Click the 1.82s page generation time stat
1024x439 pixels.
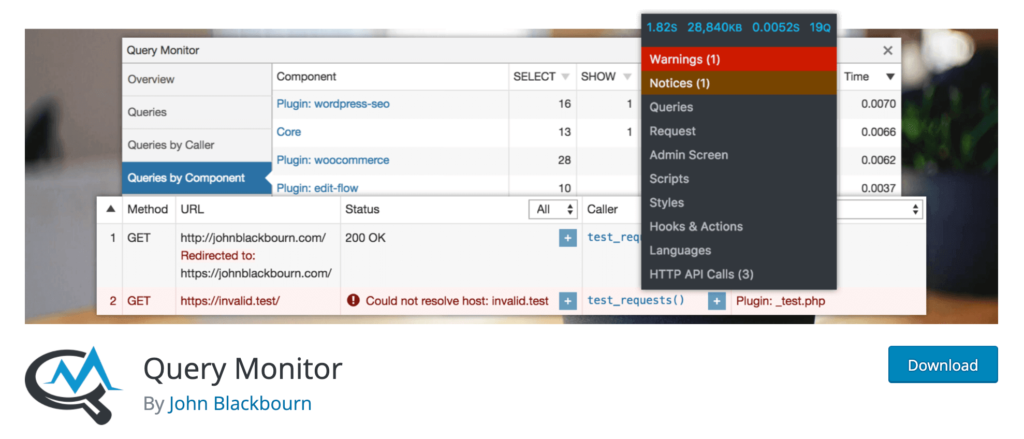(662, 27)
